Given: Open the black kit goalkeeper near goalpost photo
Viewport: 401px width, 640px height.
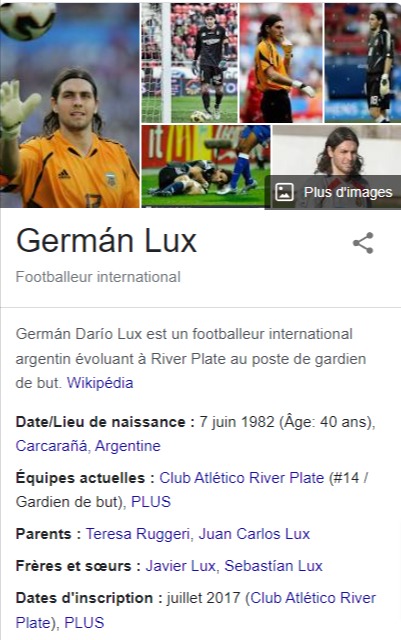Looking at the screenshot, I should (x=189, y=63).
